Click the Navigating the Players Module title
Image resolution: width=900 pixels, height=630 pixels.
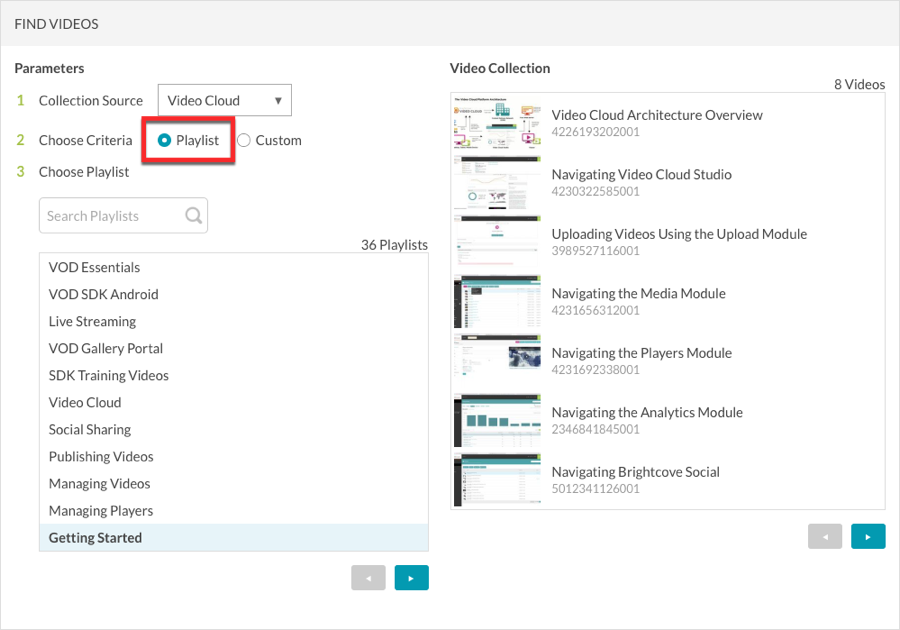pyautogui.click(x=642, y=353)
